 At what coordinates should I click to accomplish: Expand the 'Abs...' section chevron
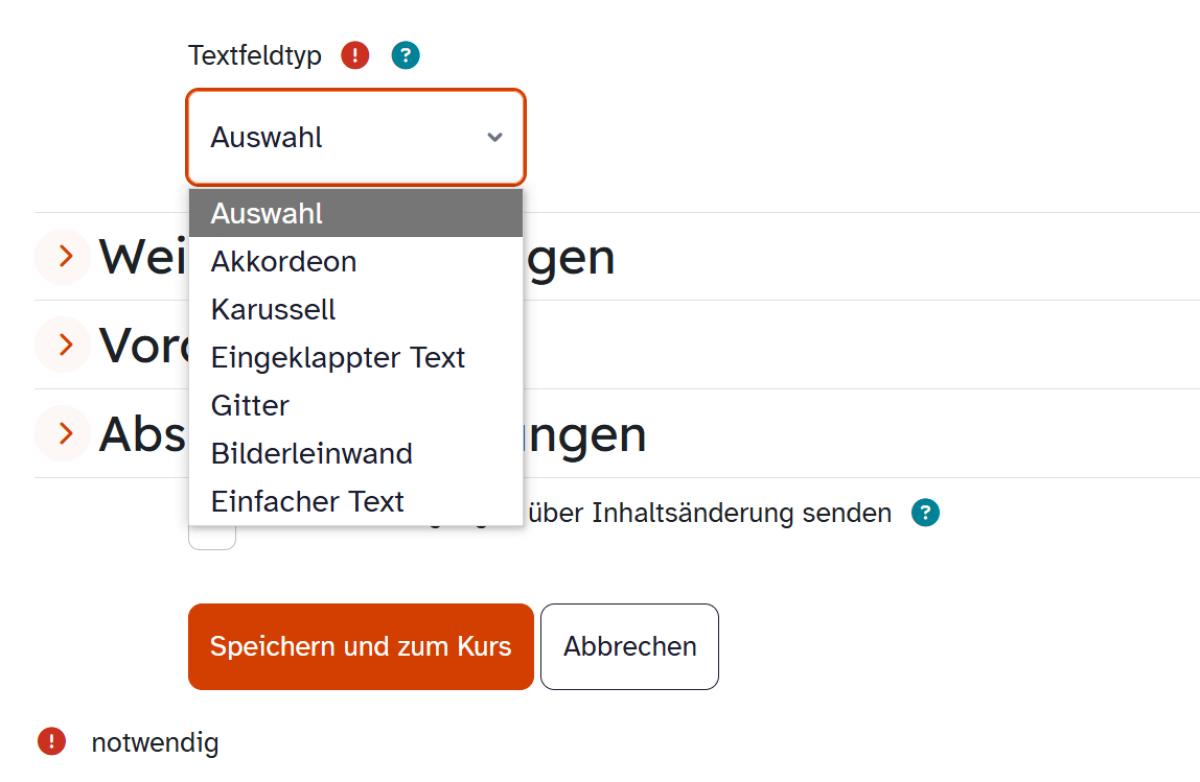click(x=63, y=433)
